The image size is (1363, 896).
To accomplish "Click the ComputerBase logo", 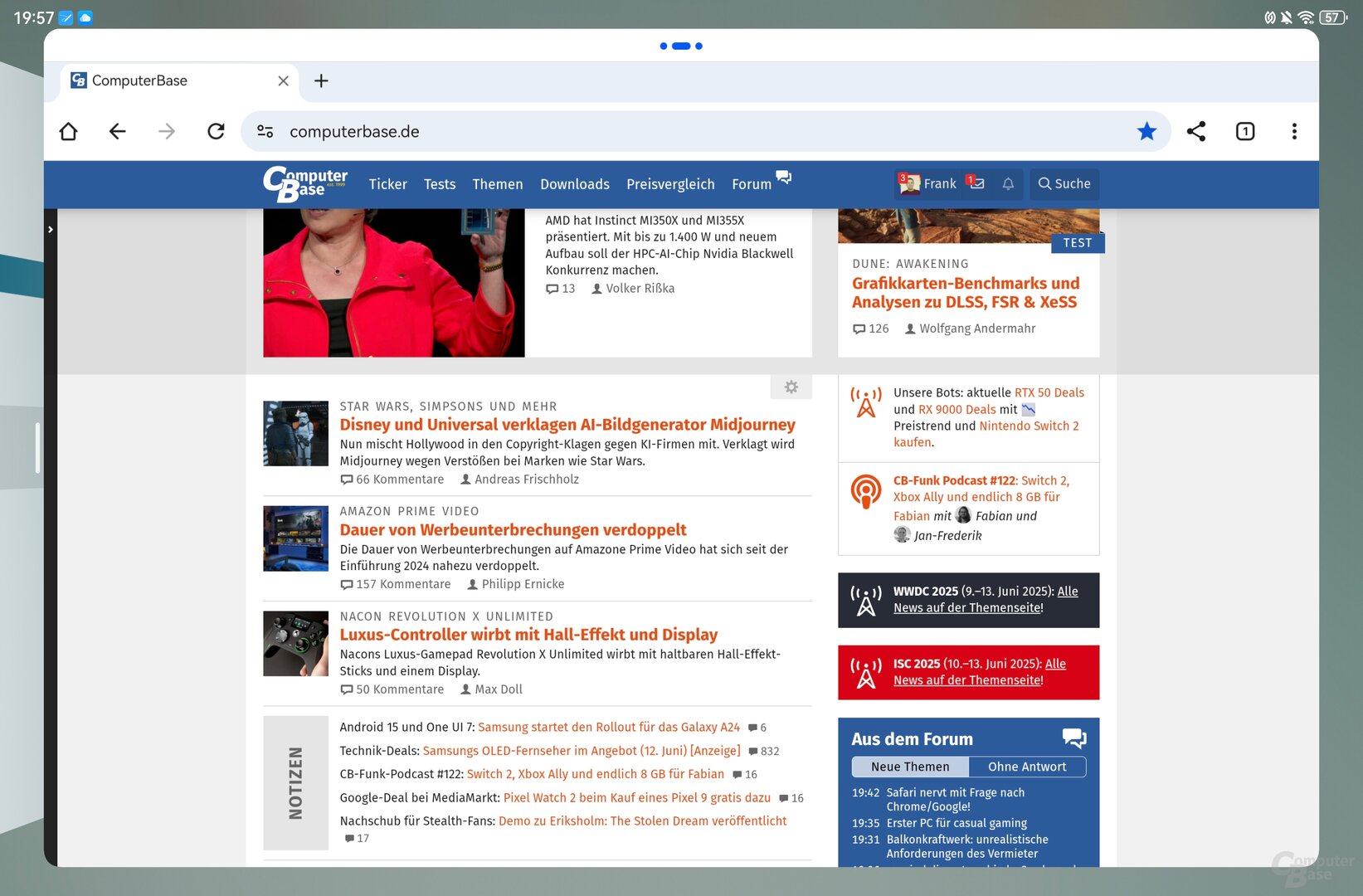I will pos(305,184).
